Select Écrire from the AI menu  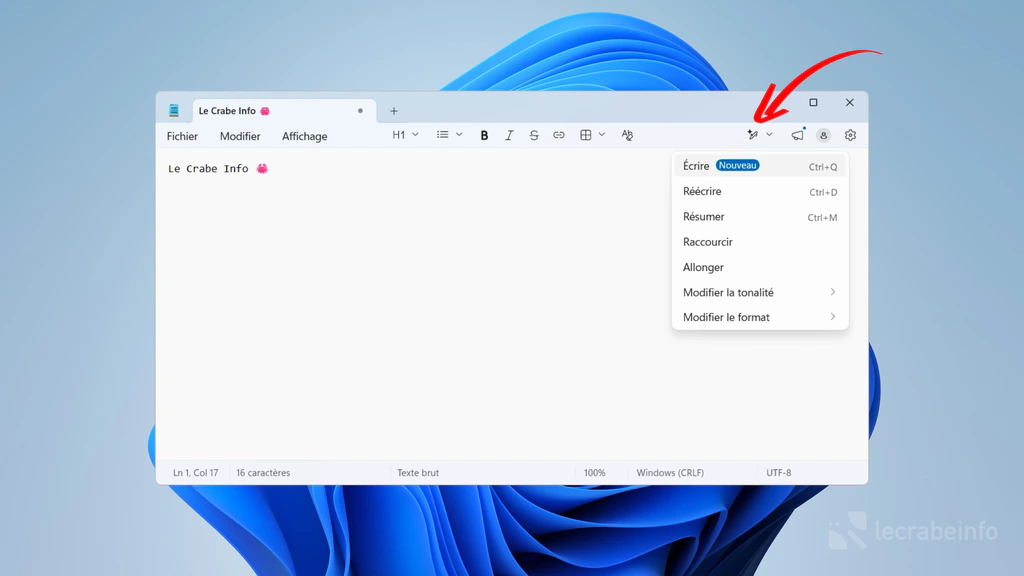pyautogui.click(x=694, y=165)
